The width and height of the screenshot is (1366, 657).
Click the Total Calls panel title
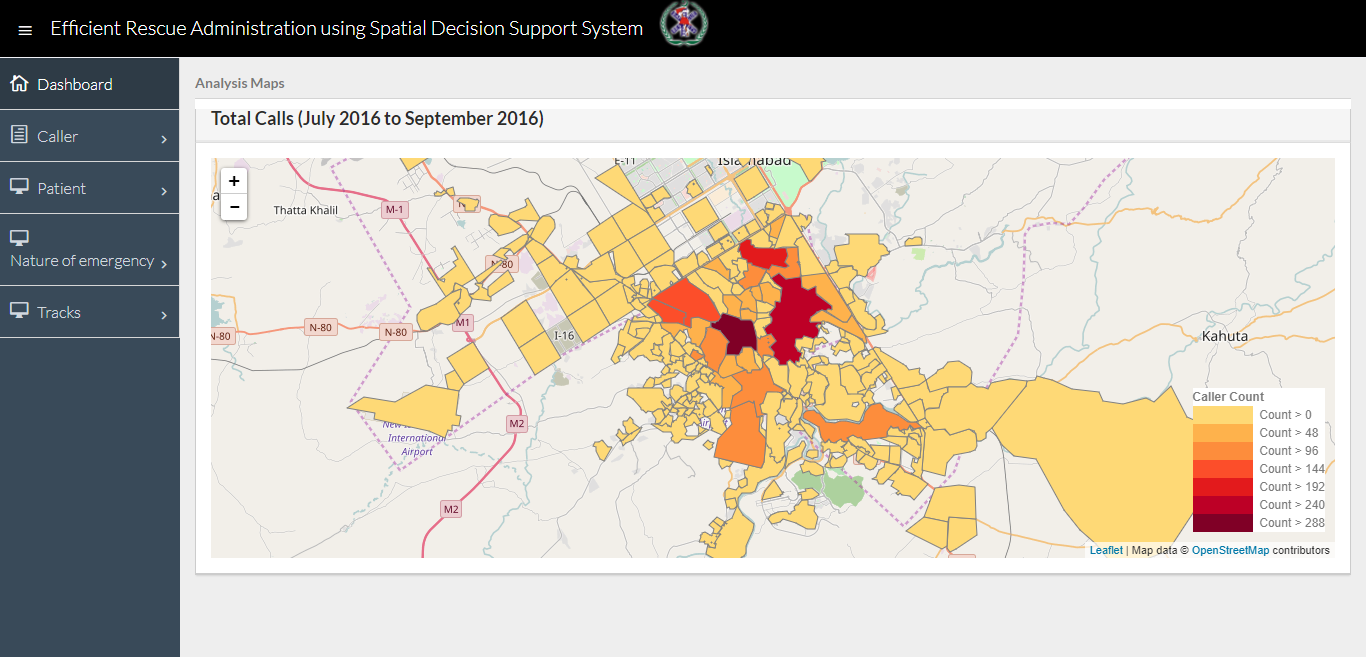coord(377,119)
